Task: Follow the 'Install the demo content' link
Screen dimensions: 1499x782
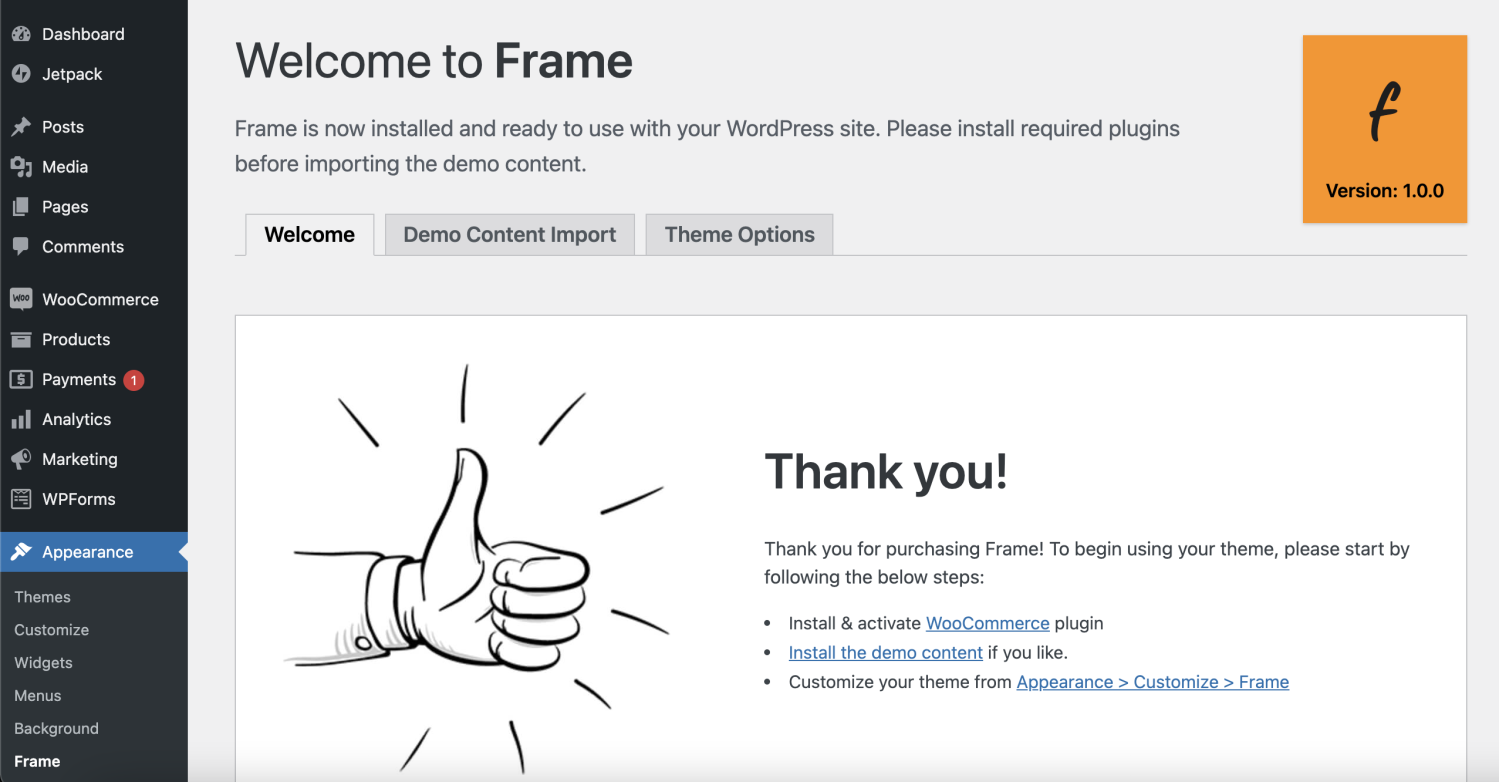Action: pos(885,652)
